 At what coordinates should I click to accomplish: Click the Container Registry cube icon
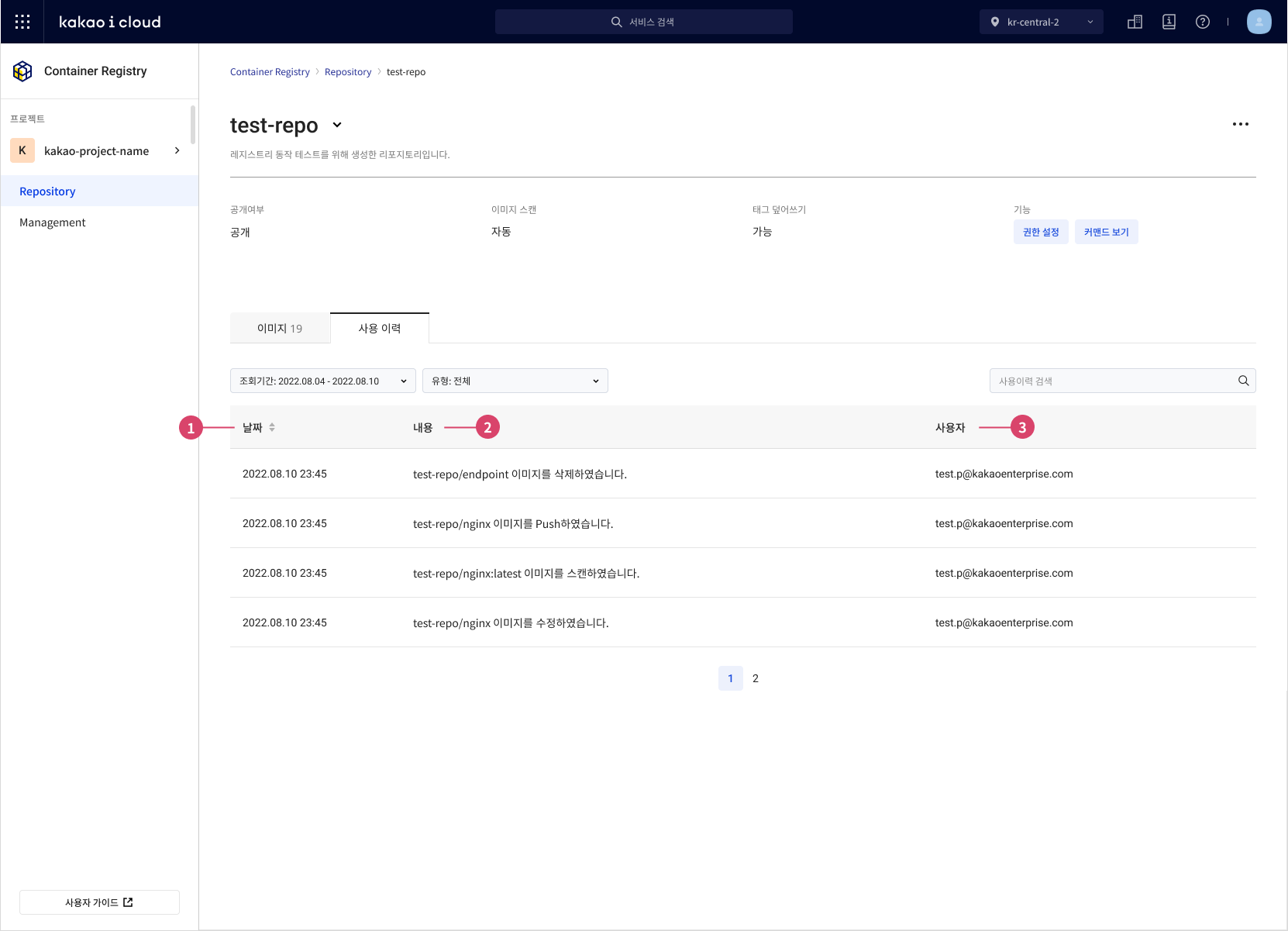point(22,71)
